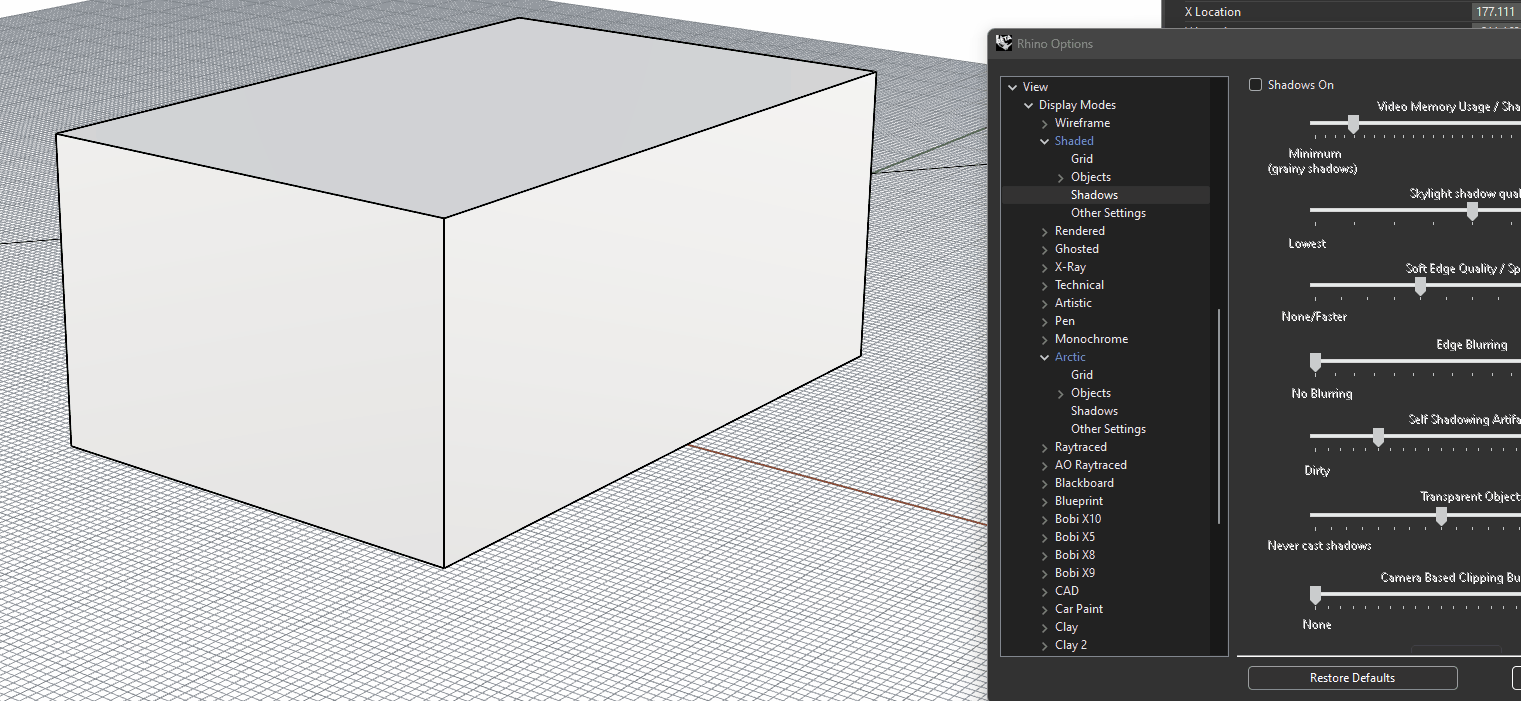Click the Restore Defaults button
The height and width of the screenshot is (701, 1521).
[x=1353, y=678]
